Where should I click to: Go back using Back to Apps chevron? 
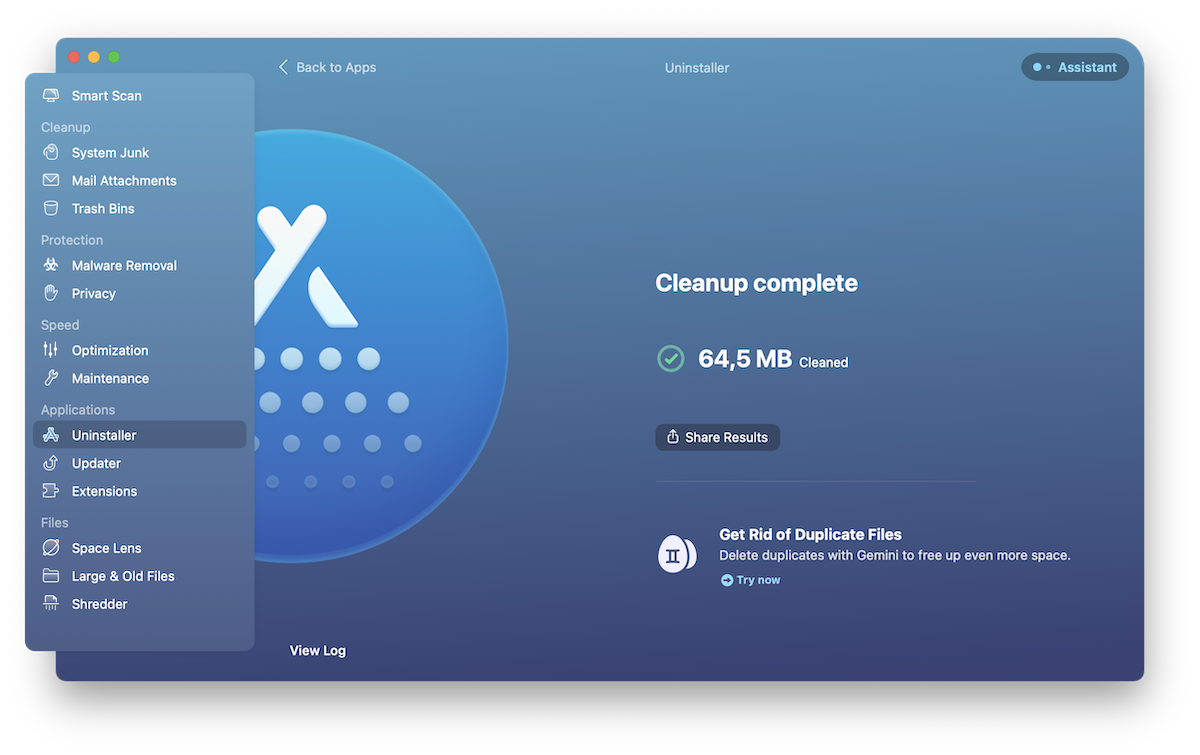(283, 67)
